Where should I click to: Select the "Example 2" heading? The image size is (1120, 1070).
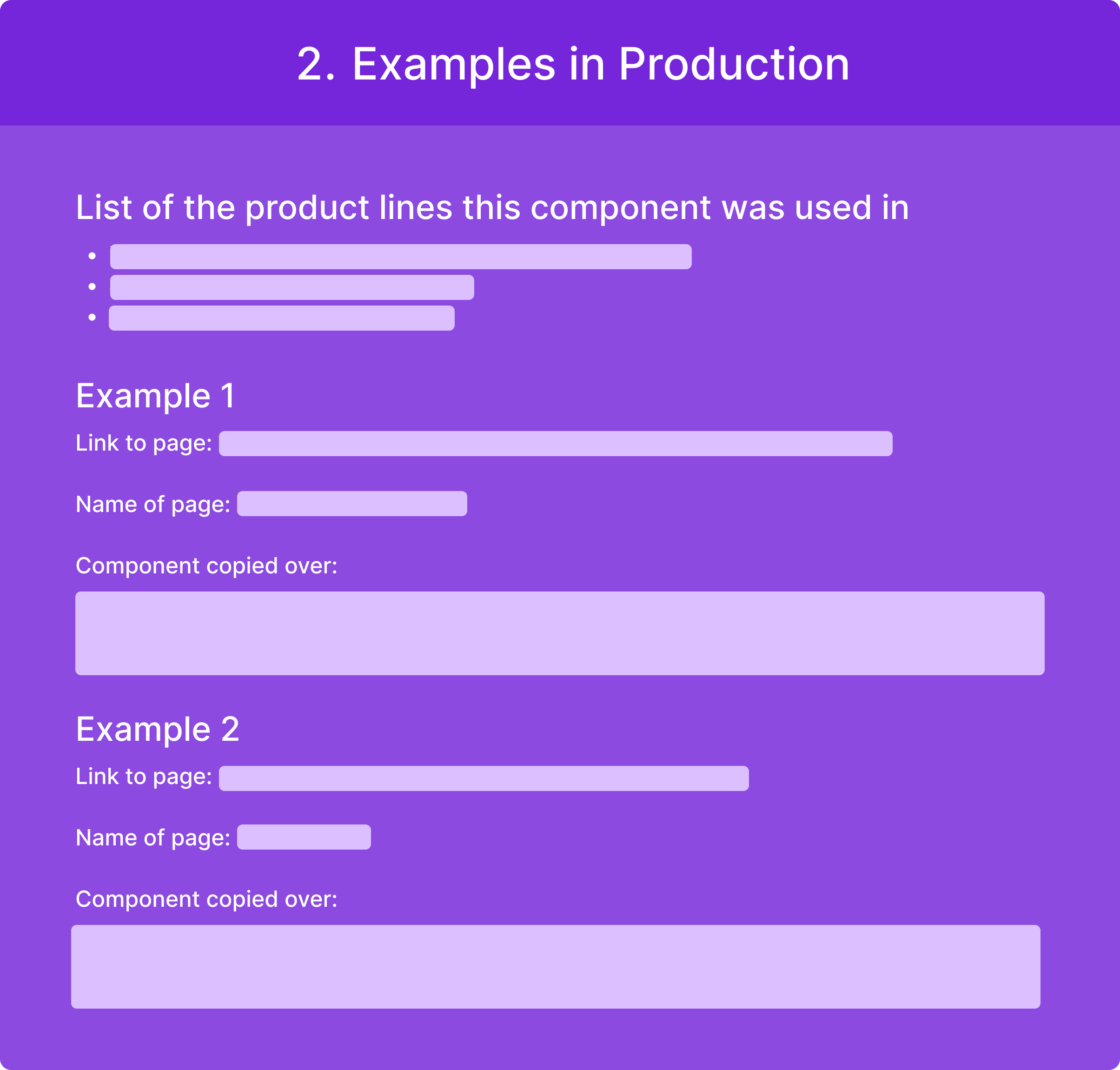(158, 729)
